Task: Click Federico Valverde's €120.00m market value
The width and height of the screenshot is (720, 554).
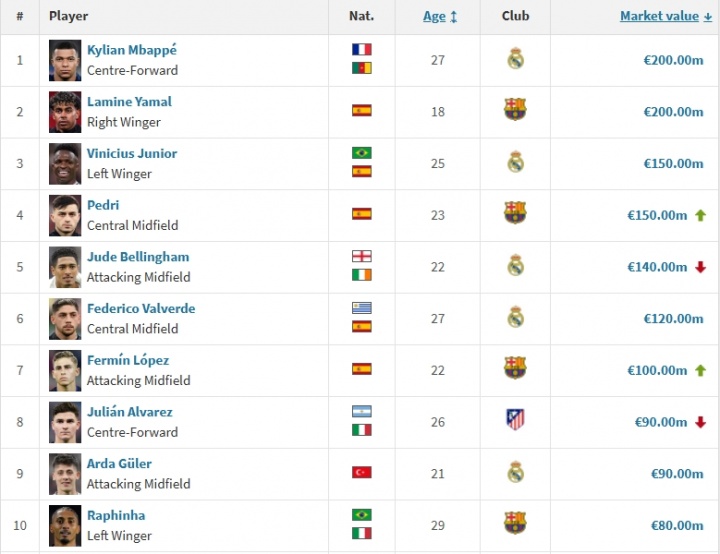Action: tap(673, 319)
